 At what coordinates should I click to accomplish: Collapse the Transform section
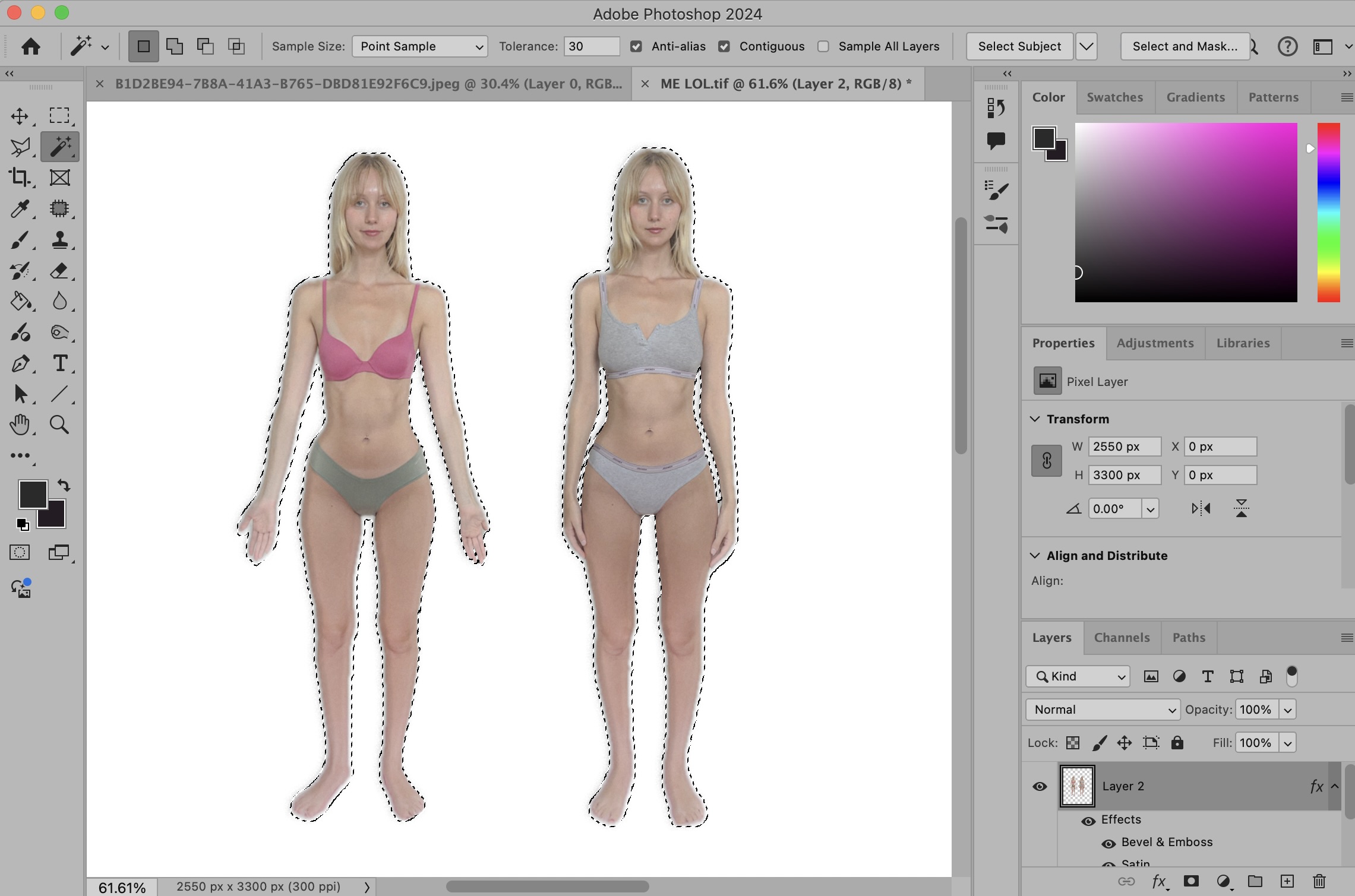1035,419
